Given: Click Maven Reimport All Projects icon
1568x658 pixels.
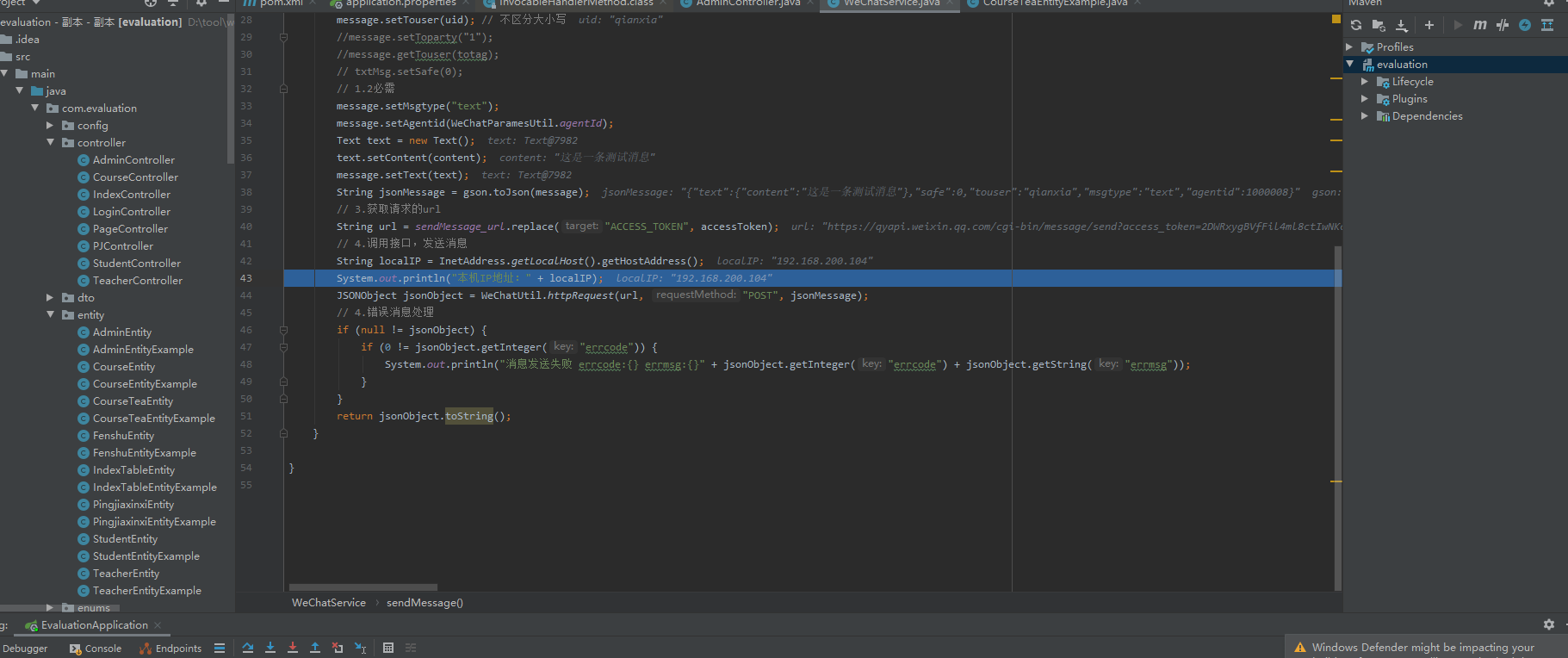Looking at the screenshot, I should point(1356,25).
